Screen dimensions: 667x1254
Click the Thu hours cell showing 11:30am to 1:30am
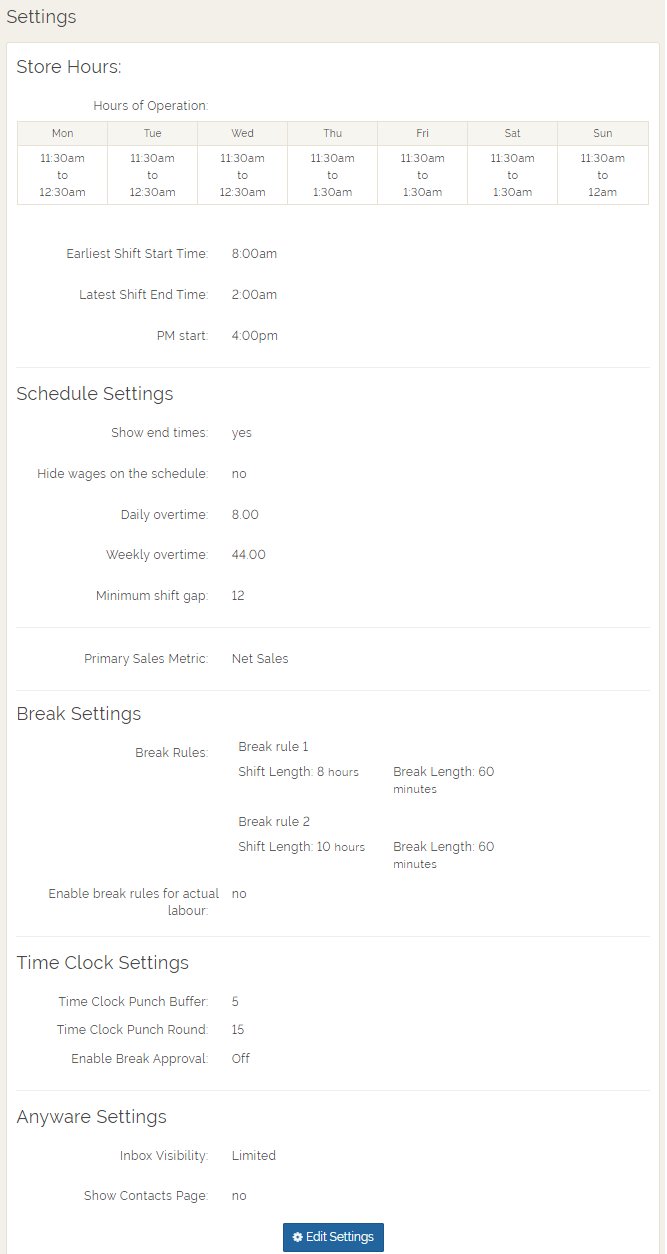coord(332,175)
